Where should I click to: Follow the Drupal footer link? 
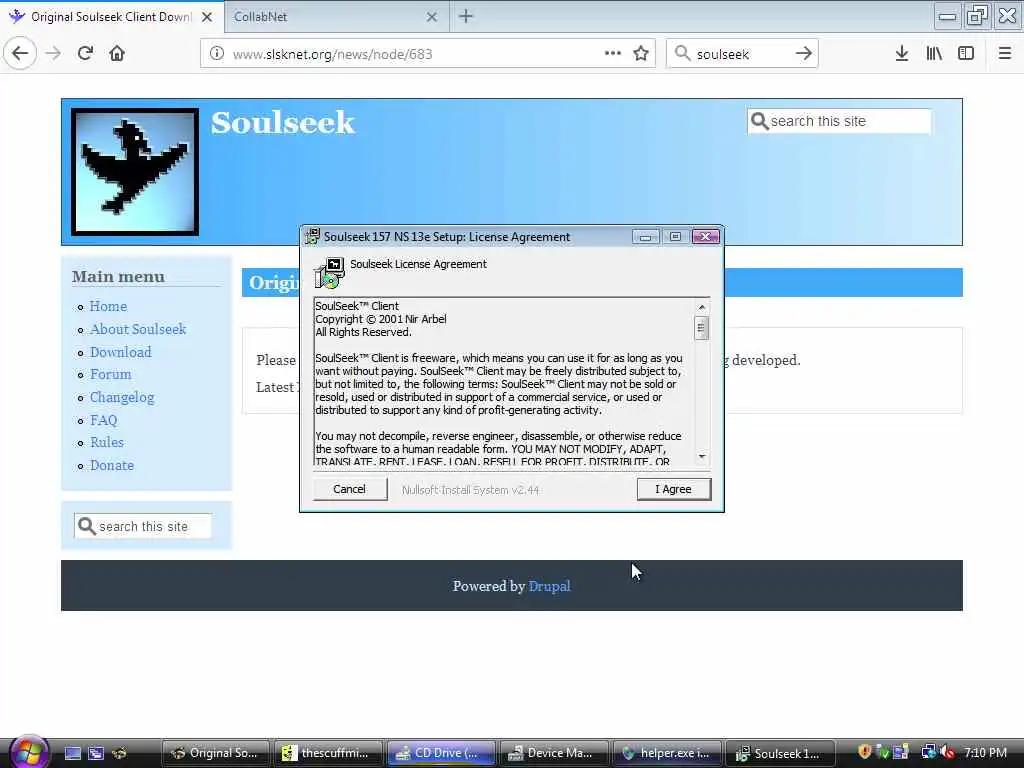coord(549,586)
